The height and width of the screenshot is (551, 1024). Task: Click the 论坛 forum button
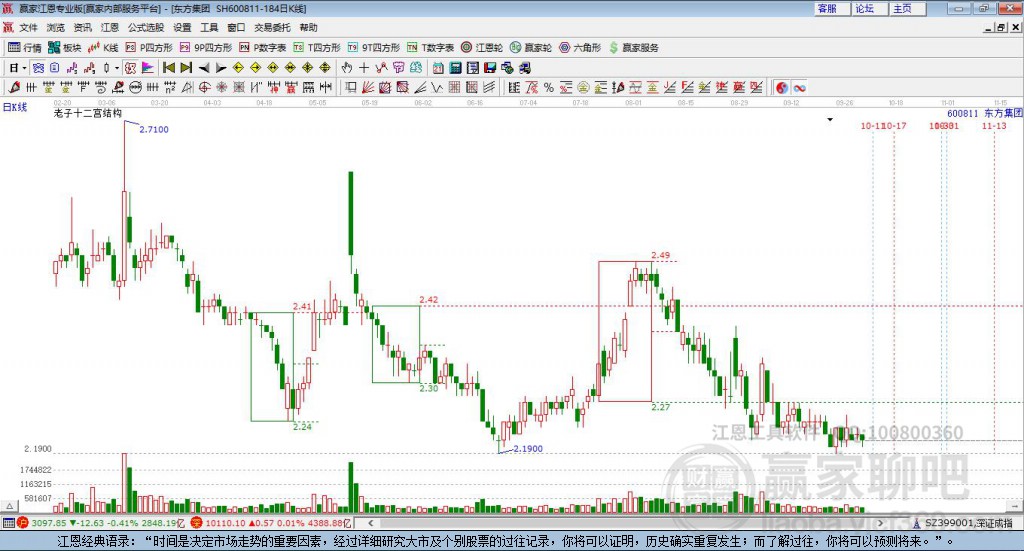(x=869, y=8)
